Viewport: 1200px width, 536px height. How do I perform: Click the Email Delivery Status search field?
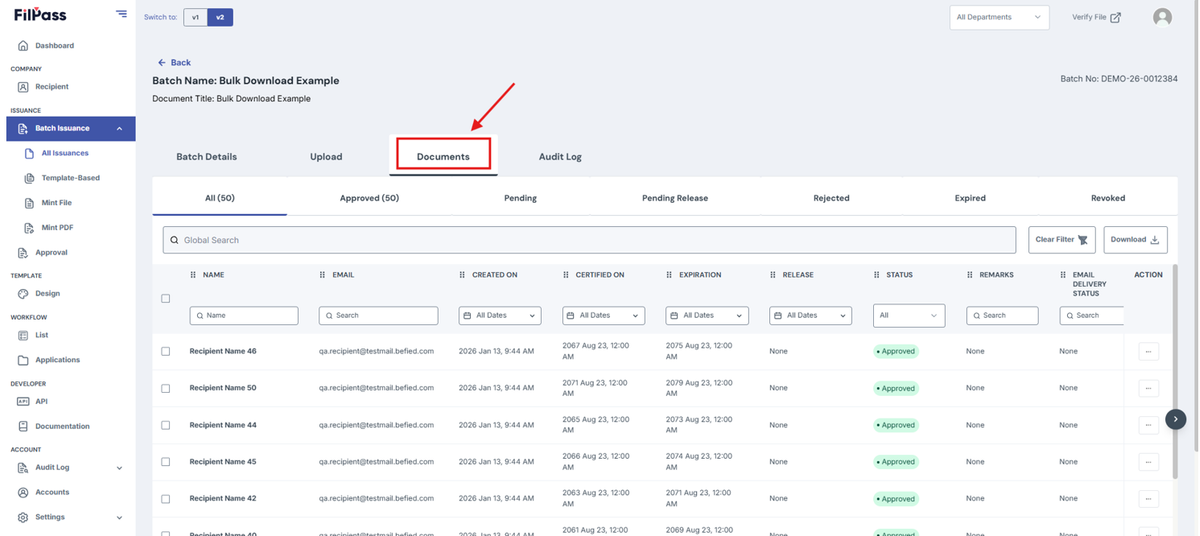point(1091,315)
